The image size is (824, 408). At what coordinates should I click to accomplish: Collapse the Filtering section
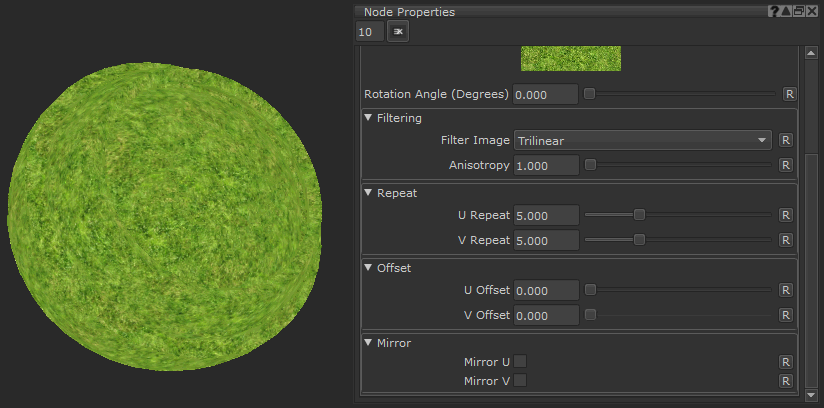click(x=368, y=118)
